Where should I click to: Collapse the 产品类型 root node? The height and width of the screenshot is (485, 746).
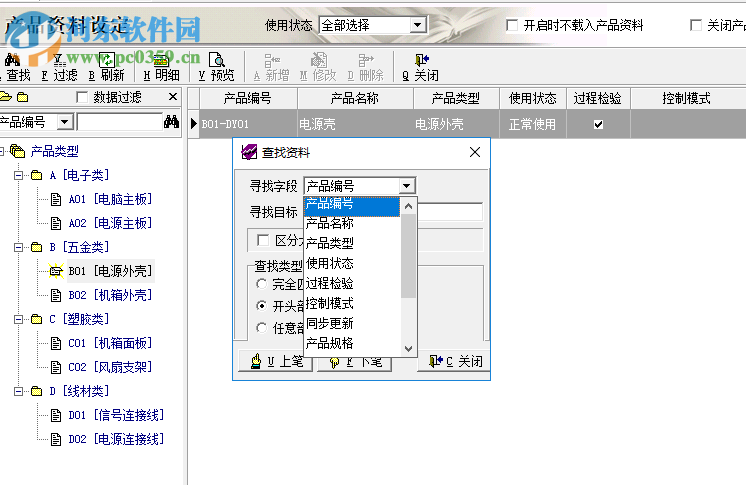click(1, 151)
